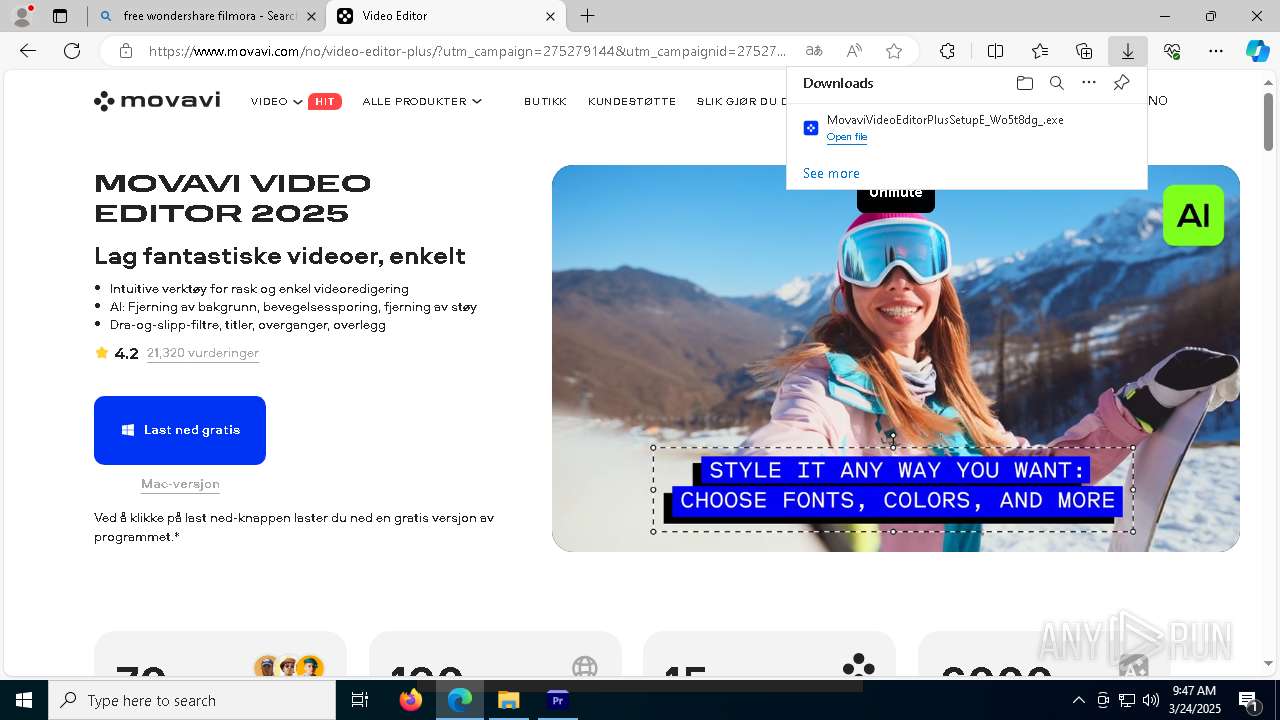Viewport: 1280px width, 720px height.
Task: Open Browser essentials icon
Action: tap(1172, 51)
